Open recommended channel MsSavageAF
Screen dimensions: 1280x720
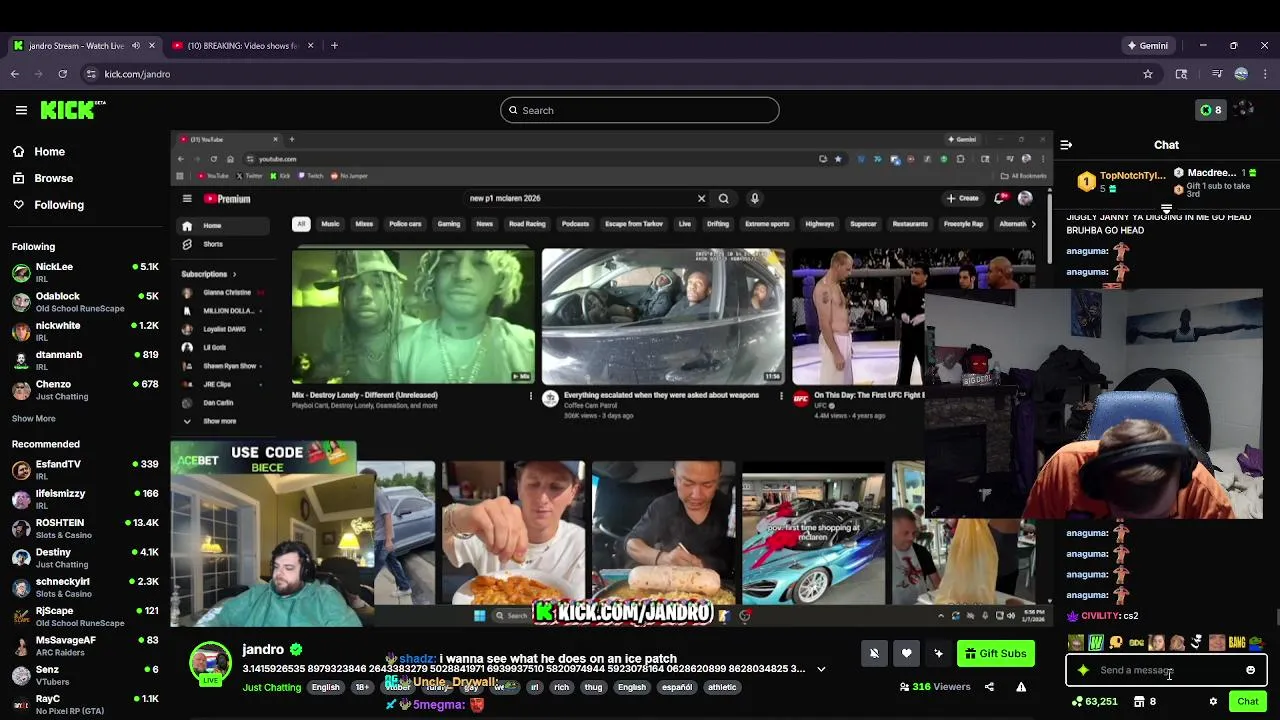tap(85, 645)
